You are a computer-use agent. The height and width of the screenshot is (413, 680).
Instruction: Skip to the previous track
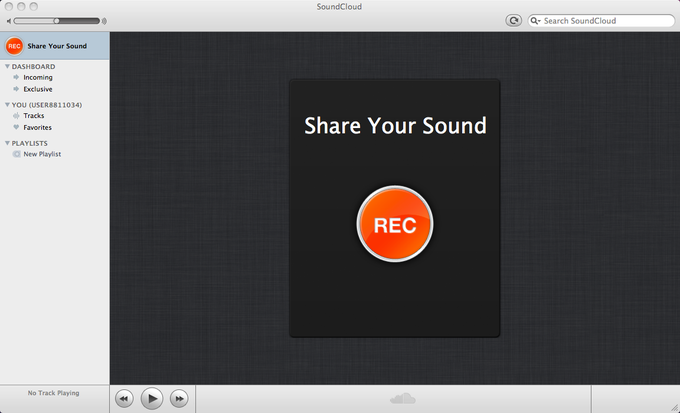point(124,398)
